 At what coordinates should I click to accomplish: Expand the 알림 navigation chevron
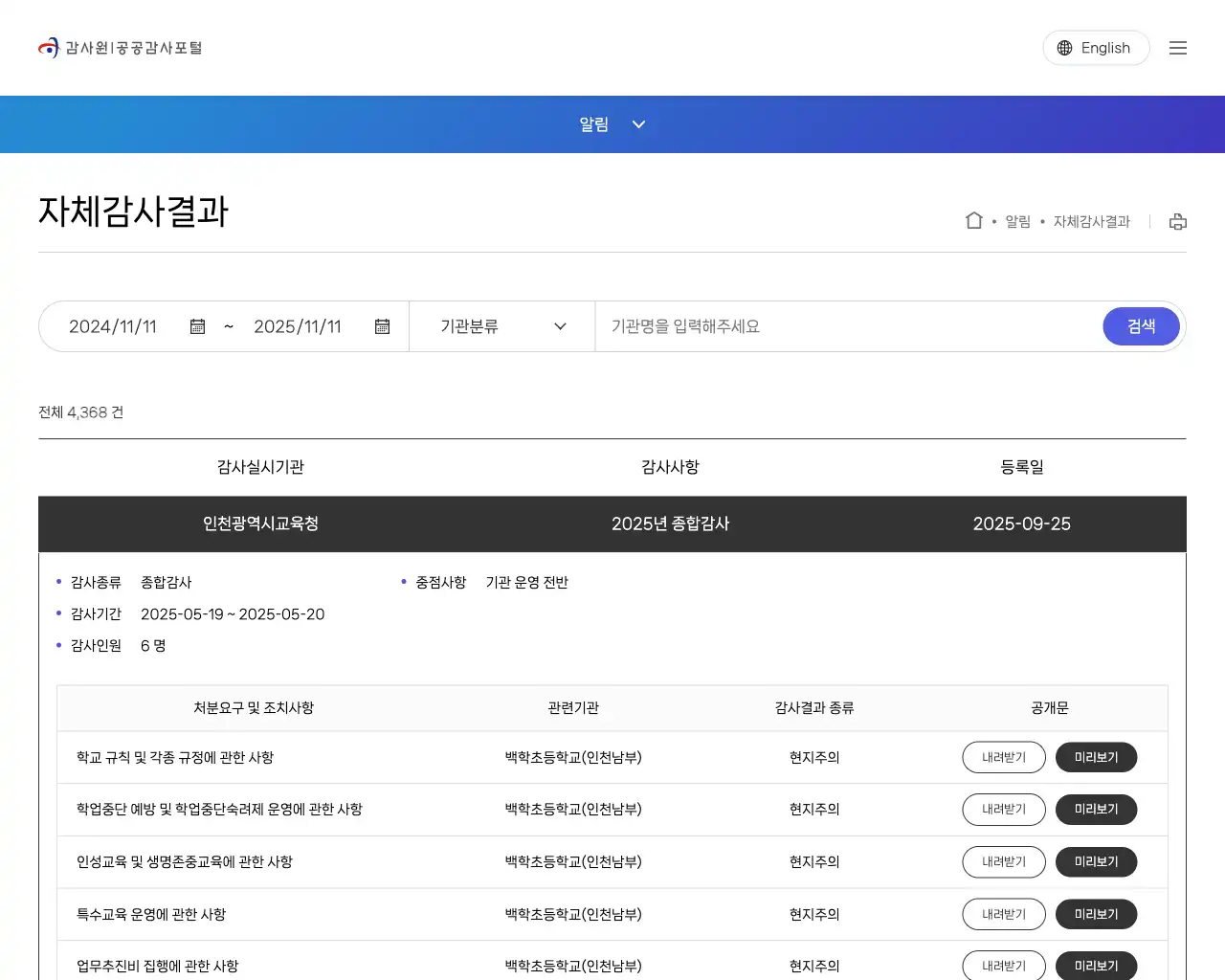tap(638, 124)
